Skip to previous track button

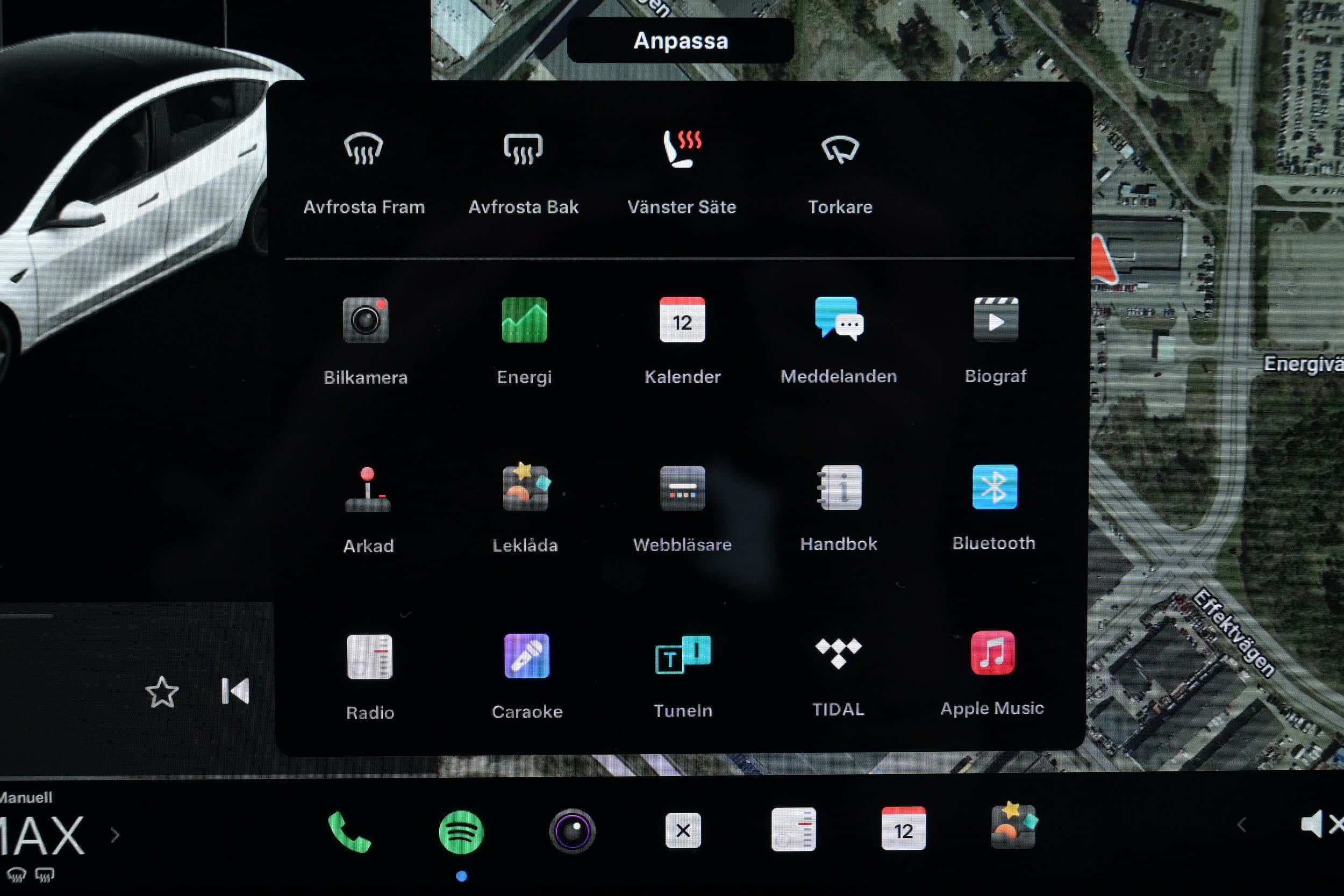pos(235,691)
